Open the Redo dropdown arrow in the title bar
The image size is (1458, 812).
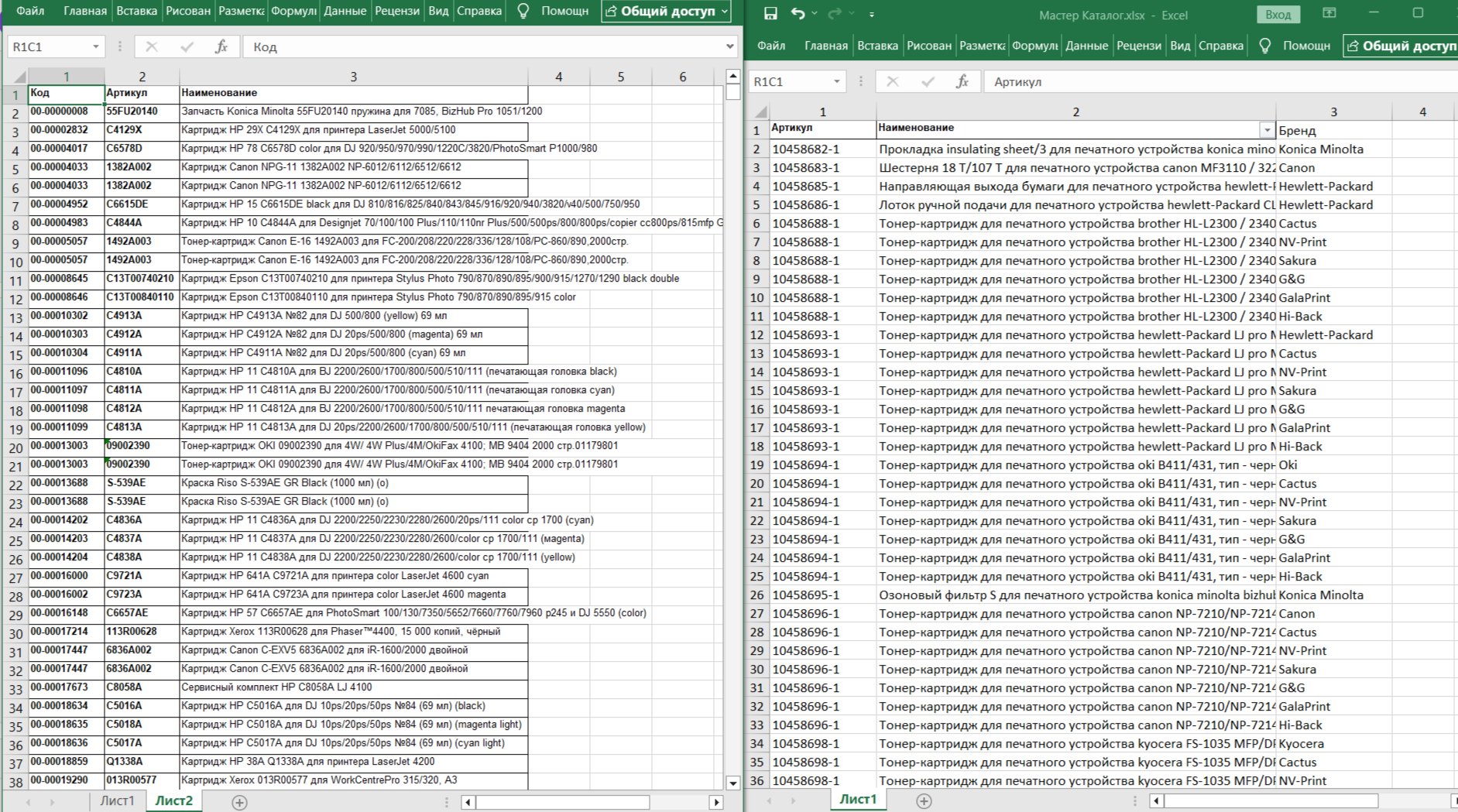coord(852,14)
